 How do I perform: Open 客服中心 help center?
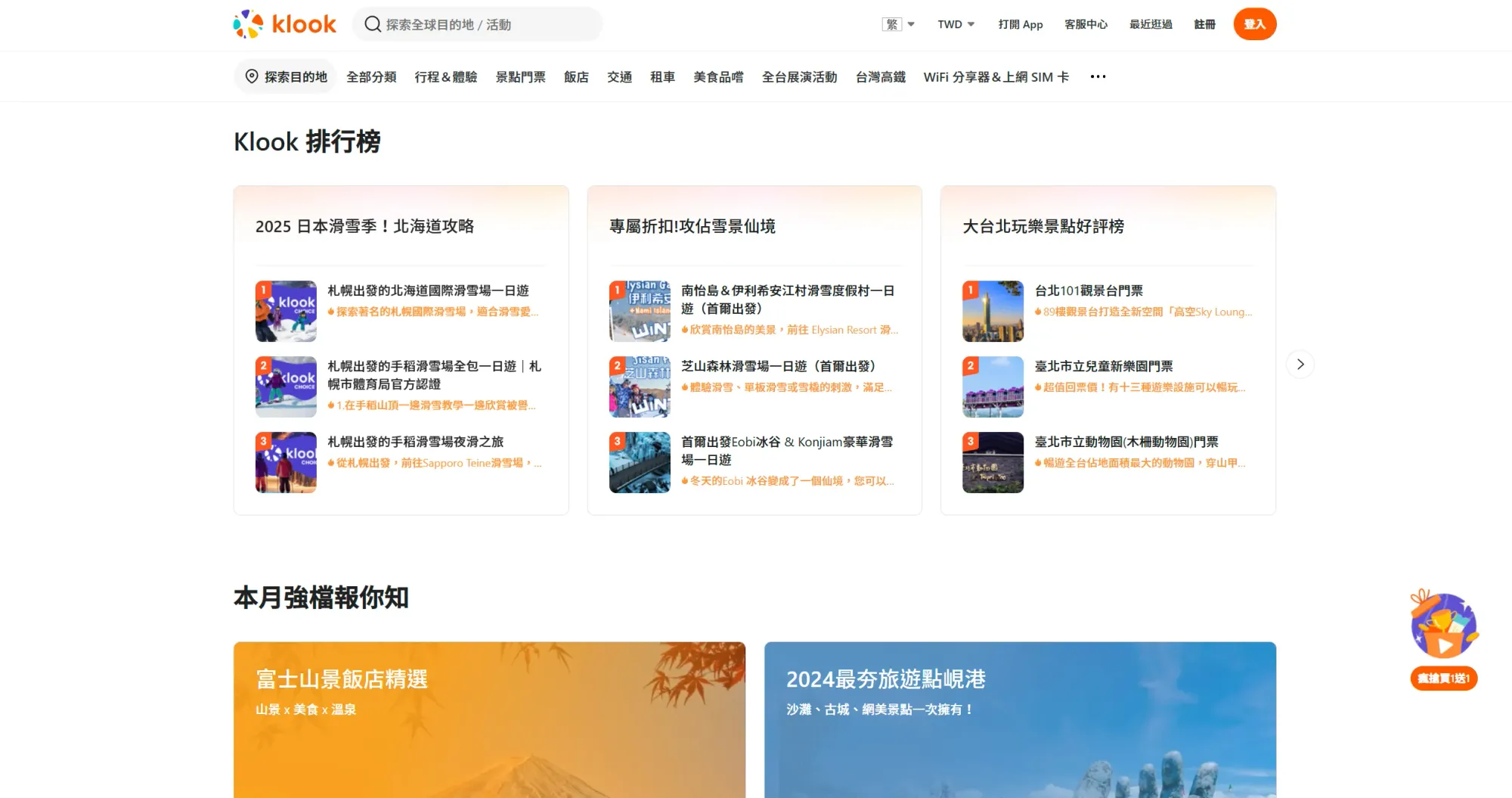pyautogui.click(x=1086, y=24)
